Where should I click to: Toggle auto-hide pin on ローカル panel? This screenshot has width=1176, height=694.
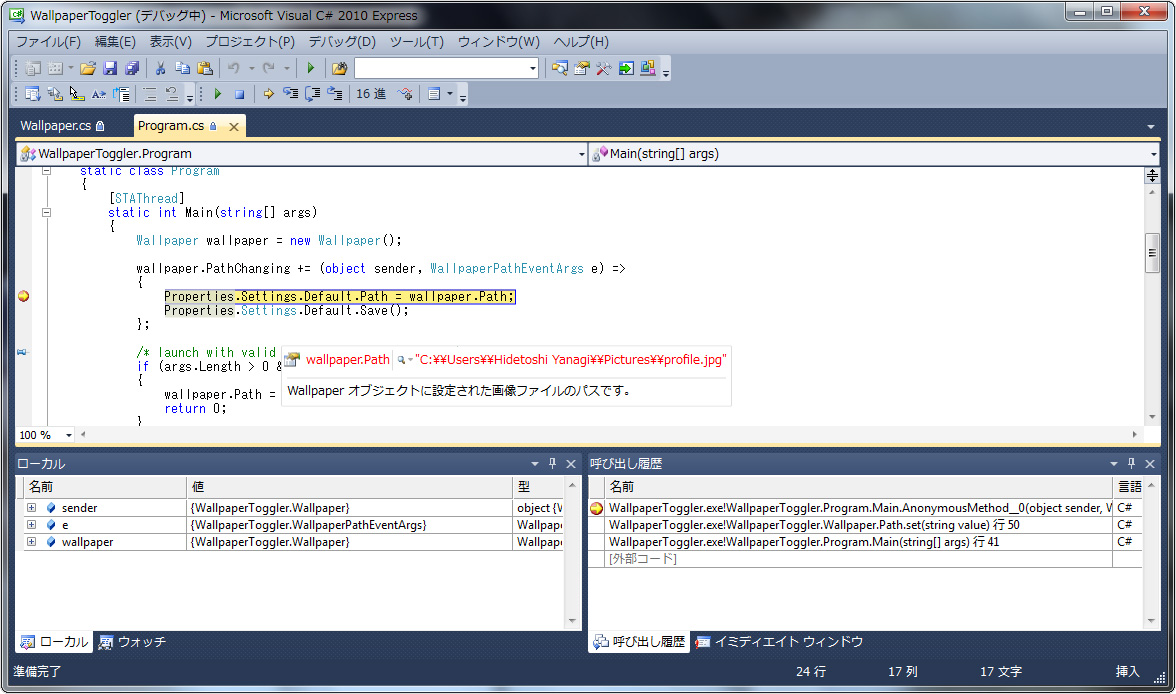[553, 464]
